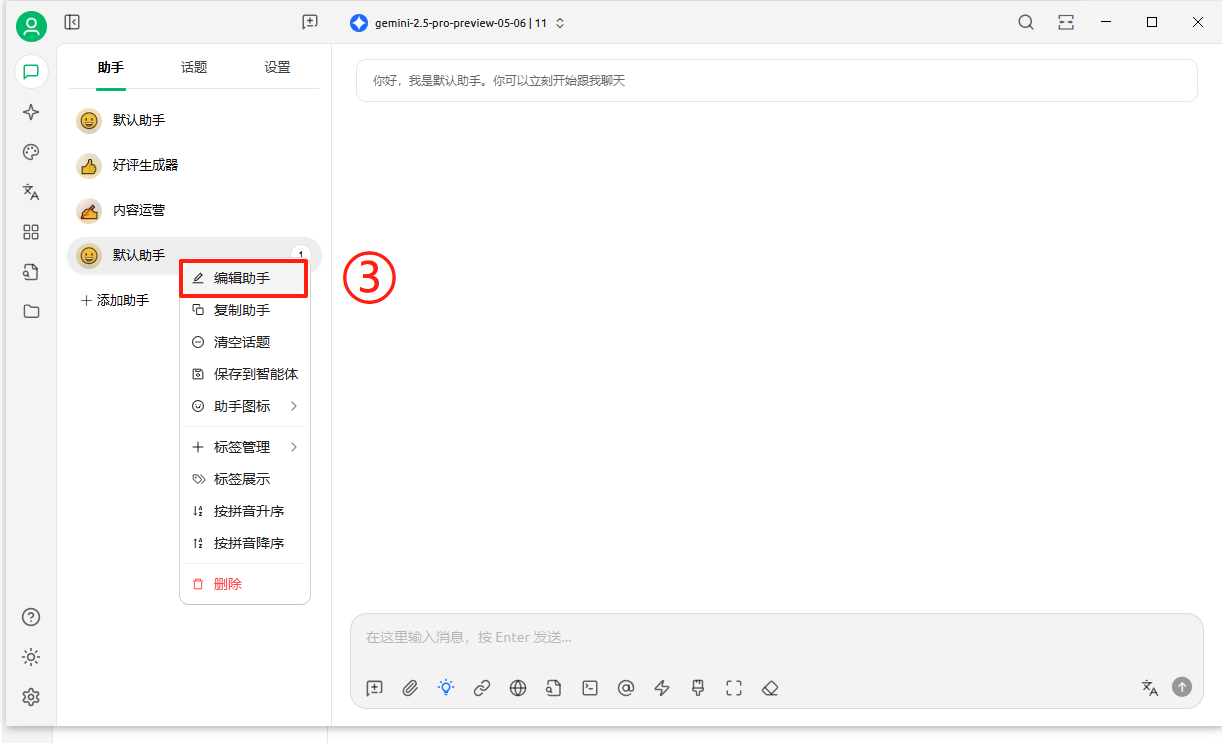The height and width of the screenshot is (743, 1222).
Task: Choose 清空话题 from context menu
Action: [245, 342]
